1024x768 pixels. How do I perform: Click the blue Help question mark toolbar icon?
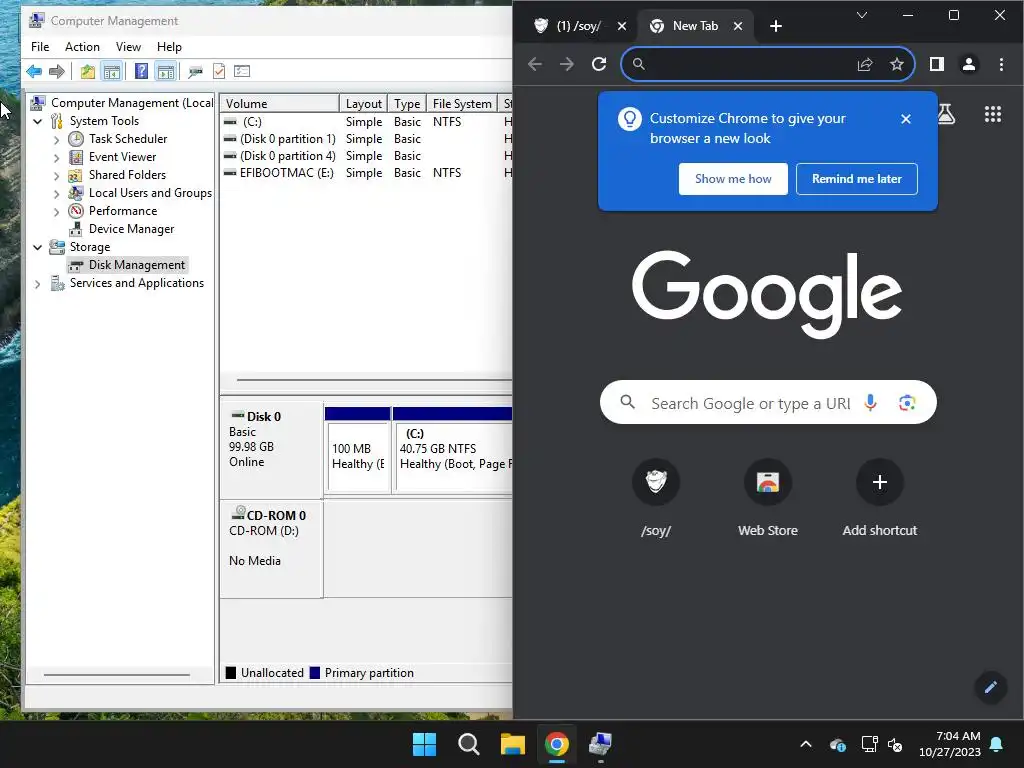[141, 71]
